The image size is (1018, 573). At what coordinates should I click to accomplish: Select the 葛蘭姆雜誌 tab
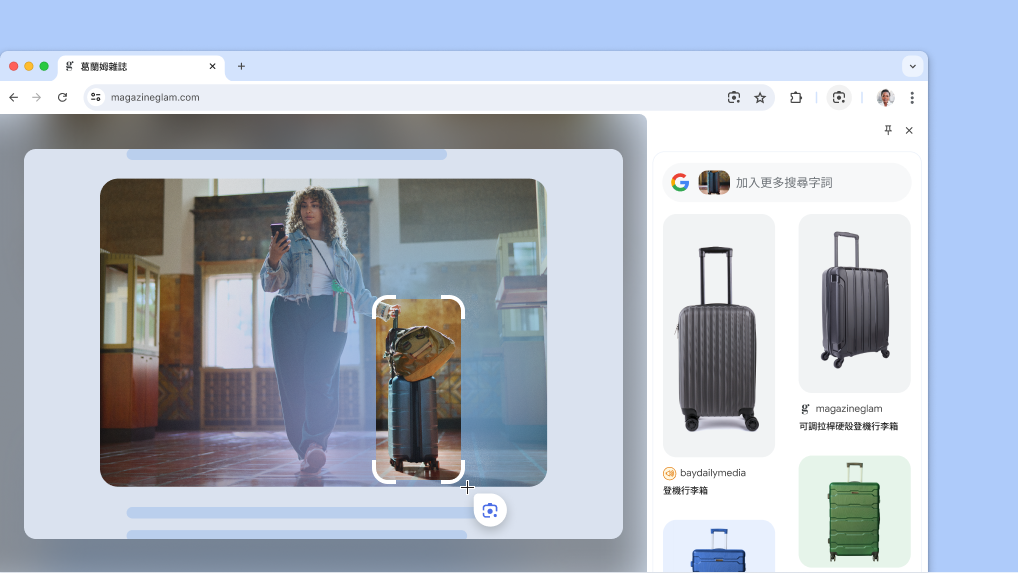point(141,67)
